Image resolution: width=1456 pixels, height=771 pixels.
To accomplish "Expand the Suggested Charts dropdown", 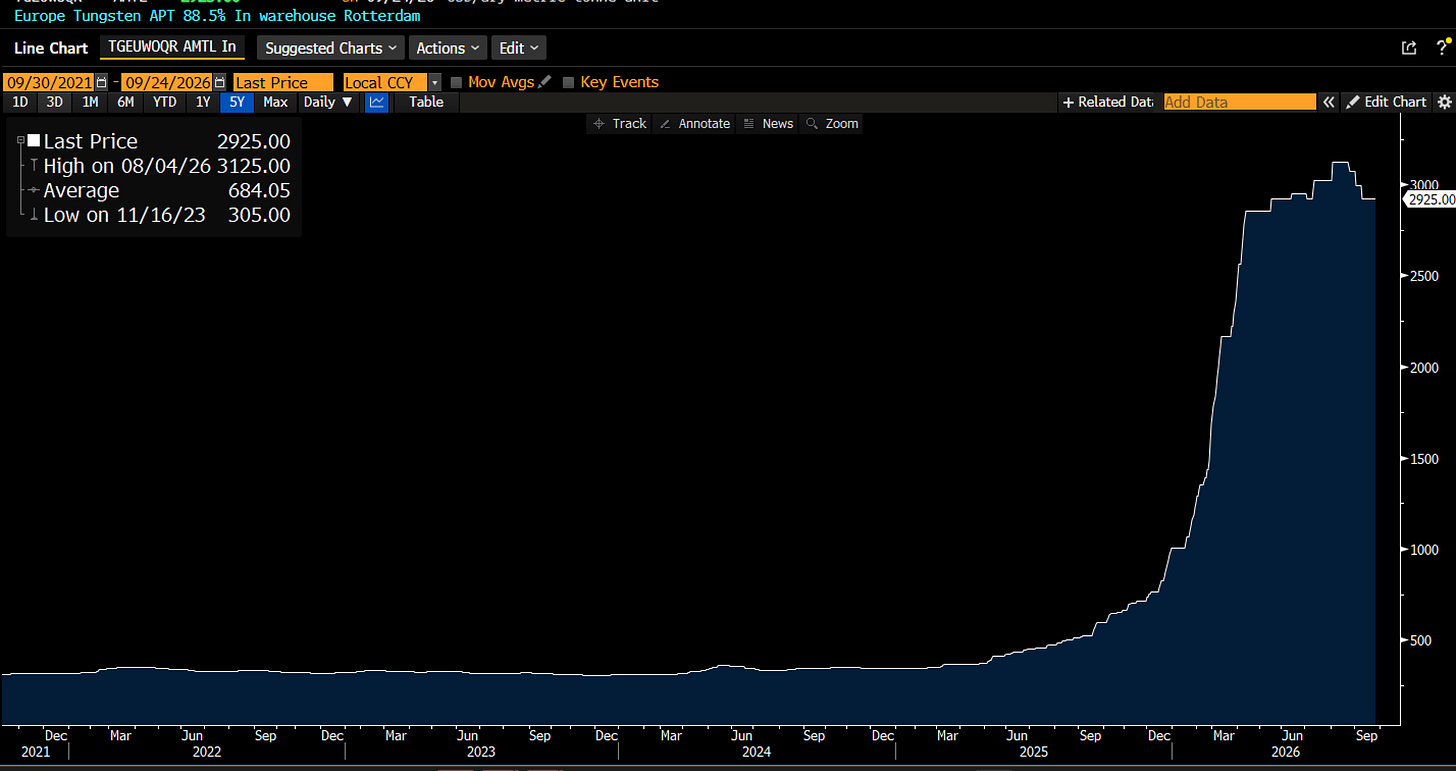I will coord(330,48).
